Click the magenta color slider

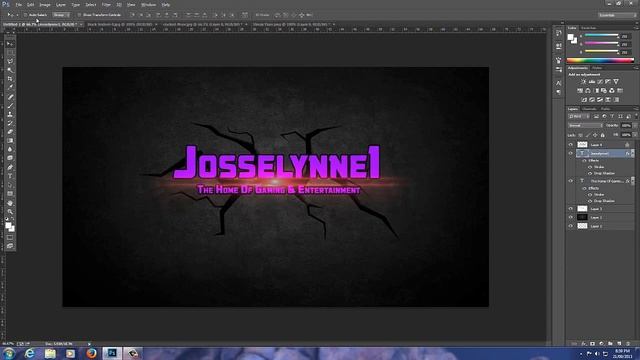click(x=601, y=44)
